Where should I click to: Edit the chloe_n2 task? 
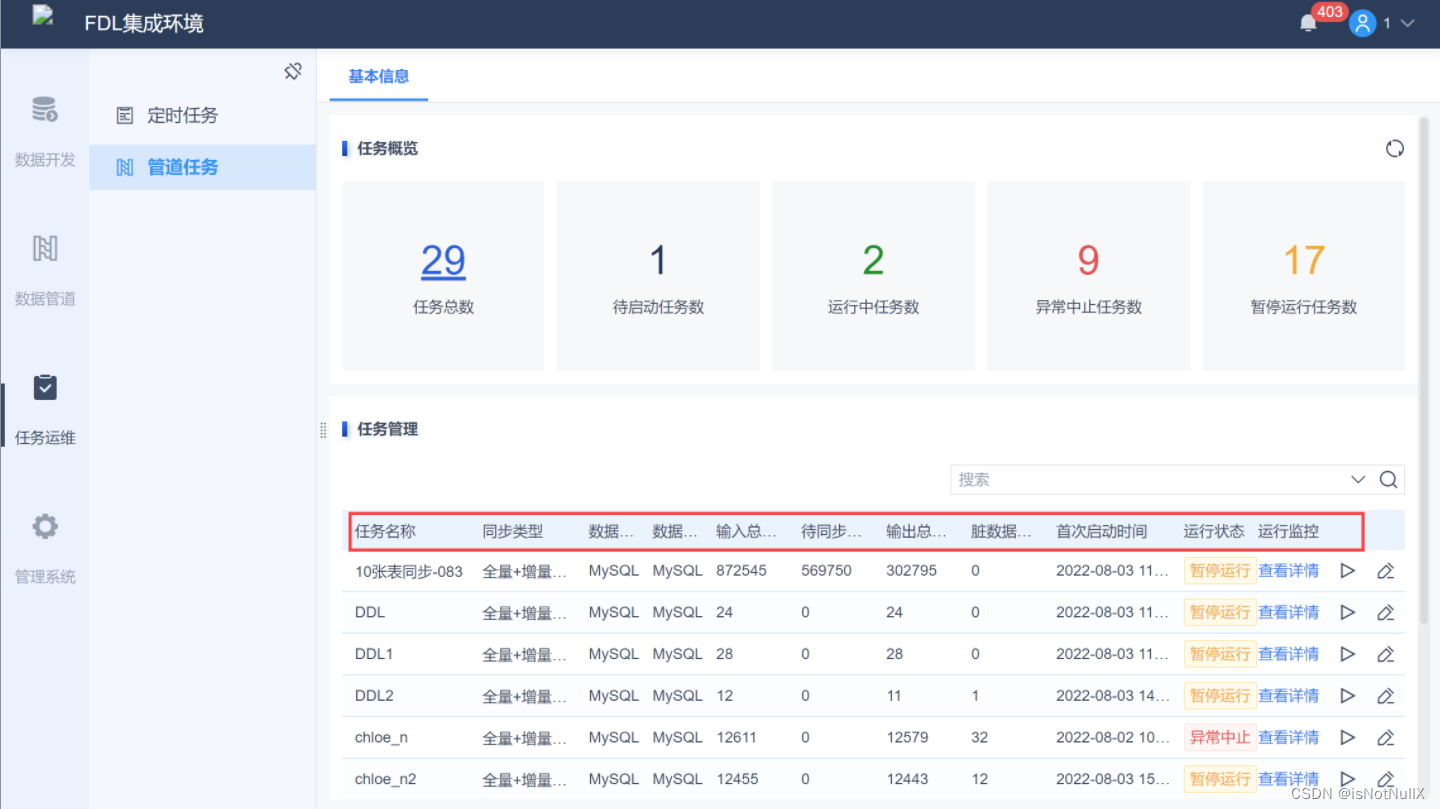coord(1385,779)
